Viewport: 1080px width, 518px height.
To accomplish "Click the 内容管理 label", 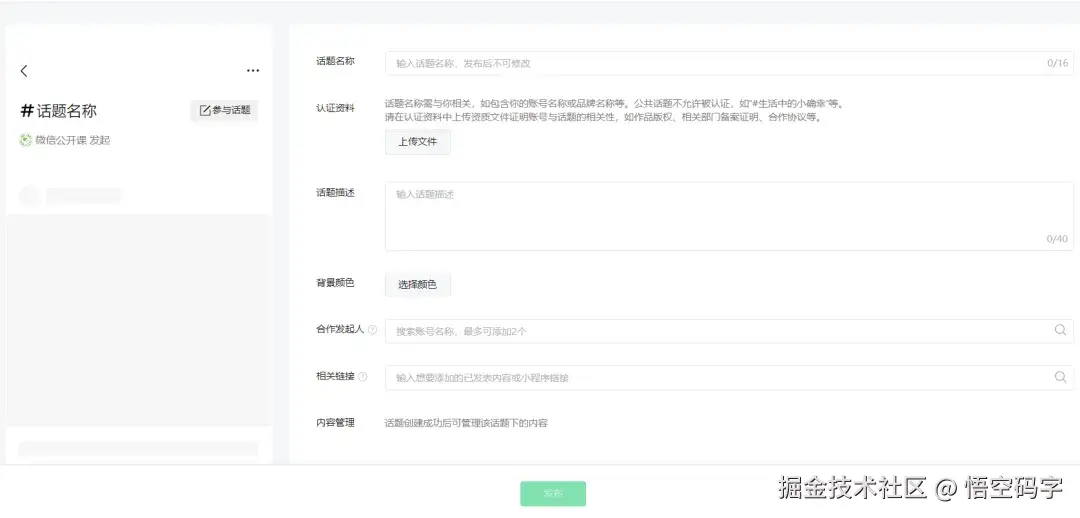I will [335, 422].
